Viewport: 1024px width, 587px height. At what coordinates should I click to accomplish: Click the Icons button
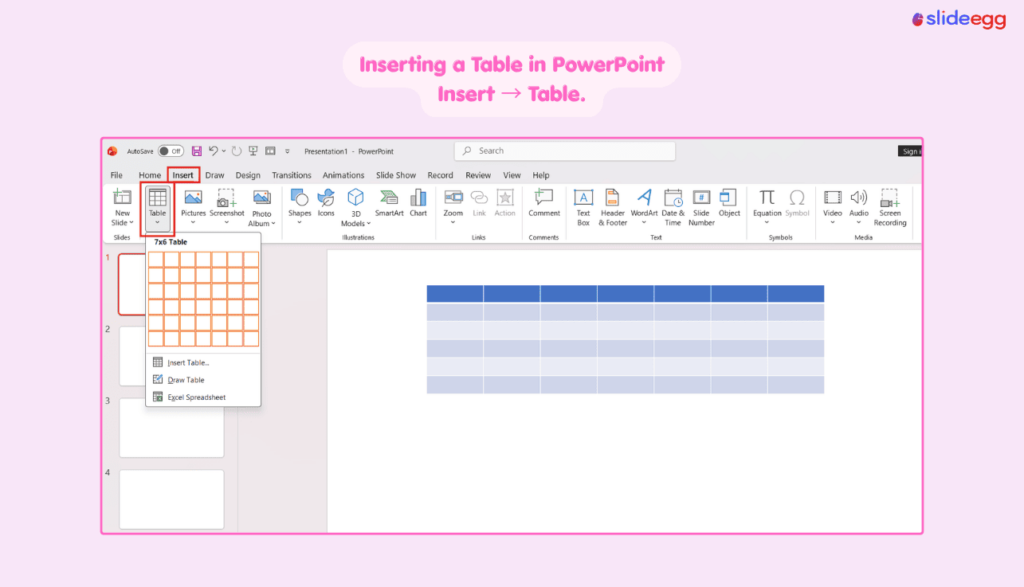(326, 203)
